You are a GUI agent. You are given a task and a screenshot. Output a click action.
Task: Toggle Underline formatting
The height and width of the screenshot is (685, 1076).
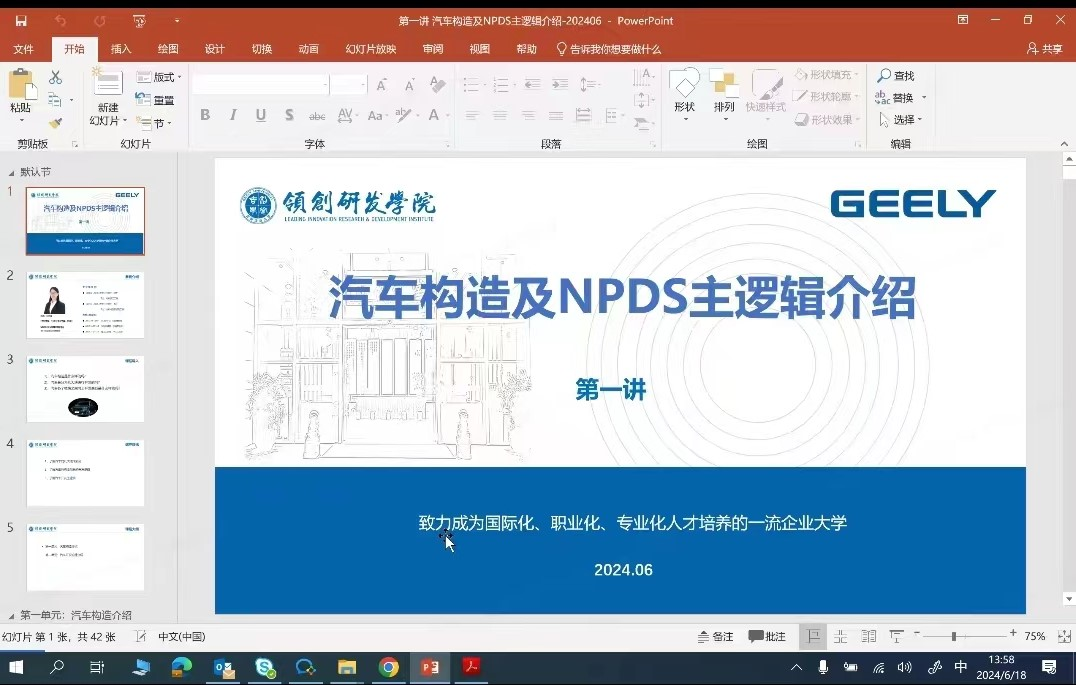point(261,115)
